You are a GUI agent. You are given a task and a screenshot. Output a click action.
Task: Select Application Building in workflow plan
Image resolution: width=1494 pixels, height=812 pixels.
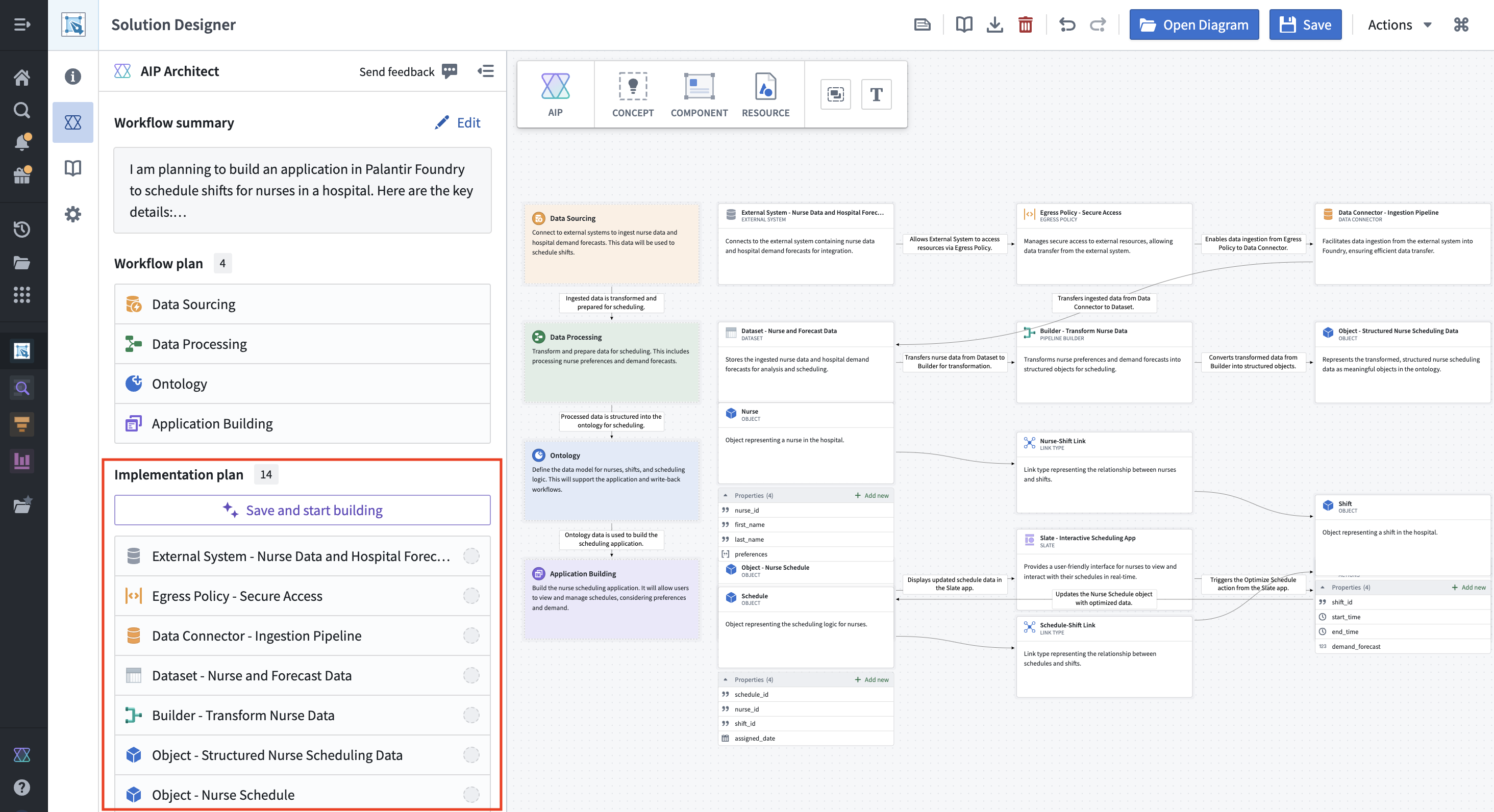pos(302,424)
